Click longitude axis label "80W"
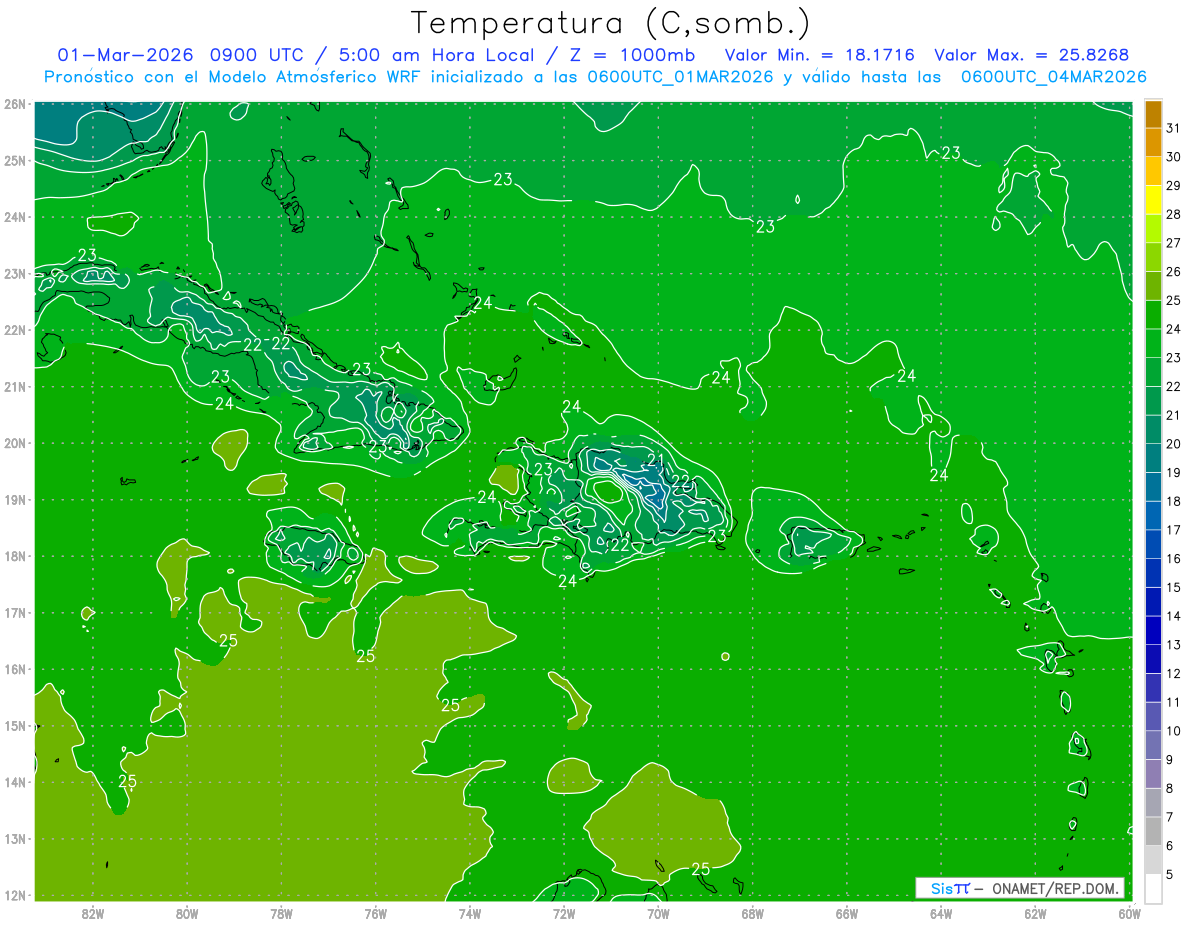 (x=186, y=913)
